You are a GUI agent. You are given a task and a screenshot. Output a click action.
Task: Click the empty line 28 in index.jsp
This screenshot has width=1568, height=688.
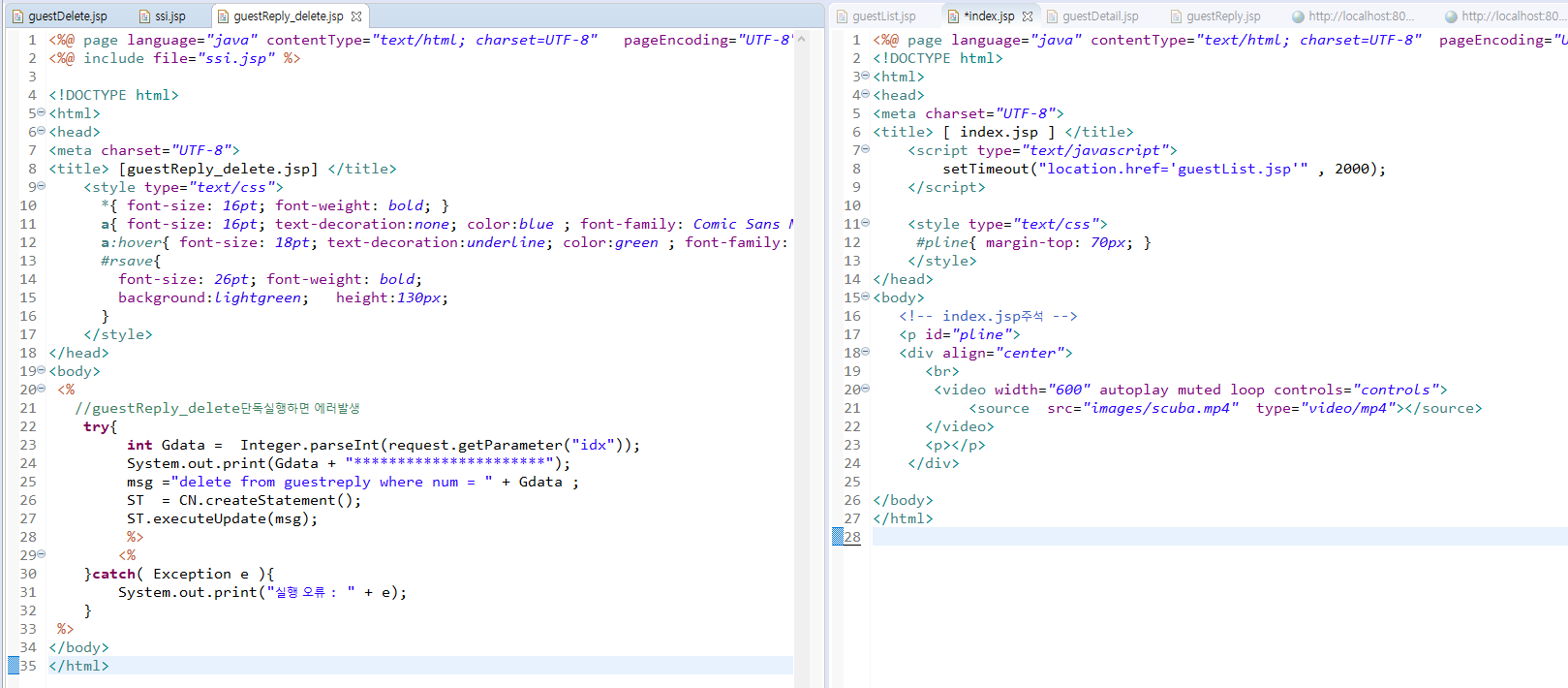pos(1219,537)
